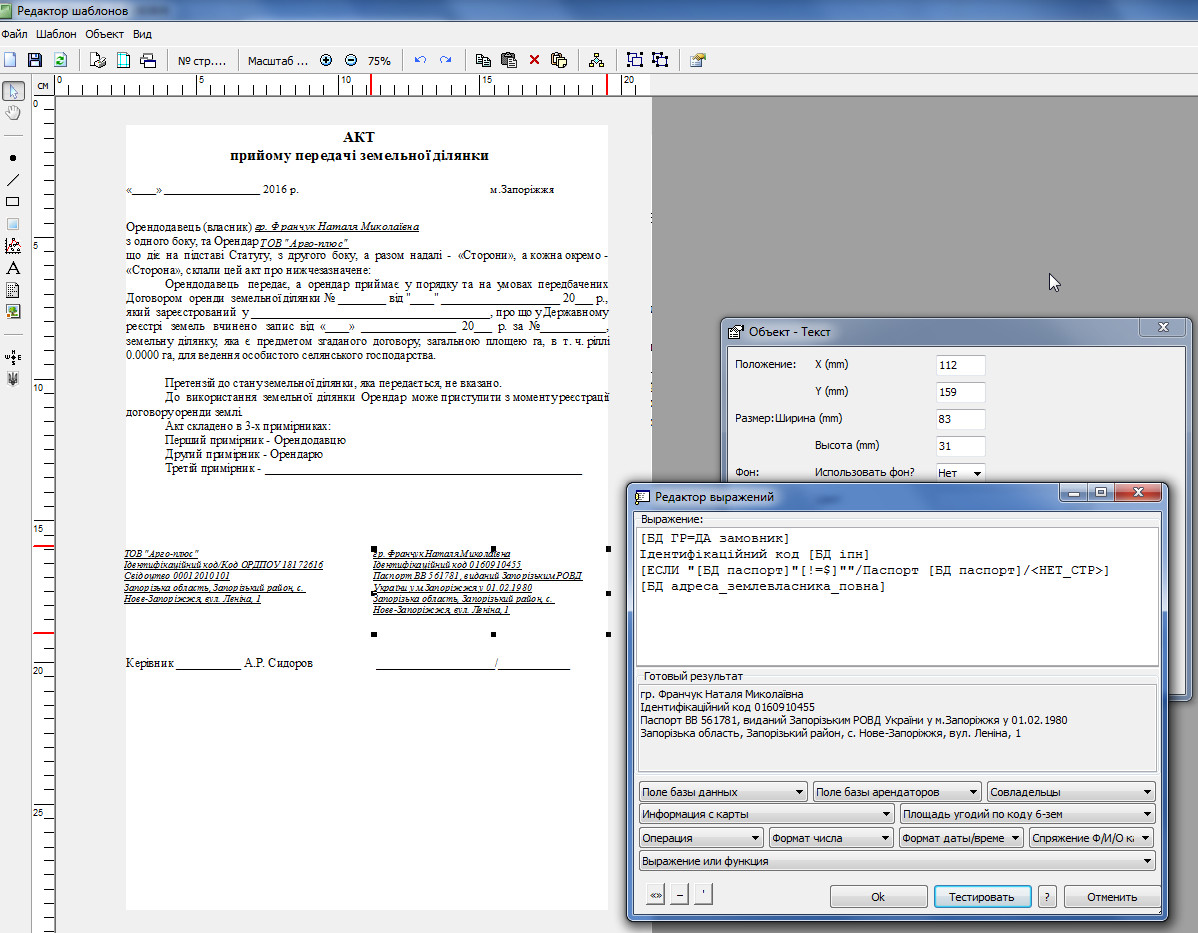Image resolution: width=1198 pixels, height=933 pixels.
Task: Open the Использовать фон dropdown set to Нет
Action: tap(960, 472)
